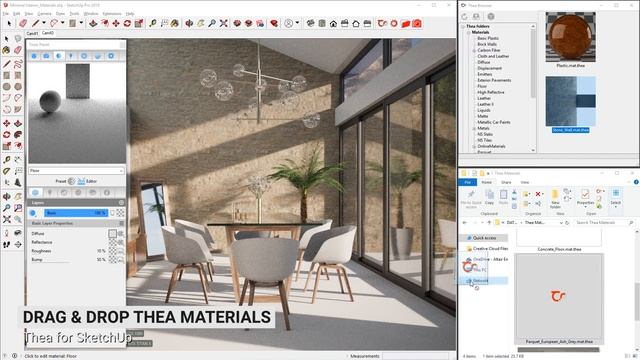Select the Leather folder in Thea Browser
The image size is (640, 360).
coord(484,98)
